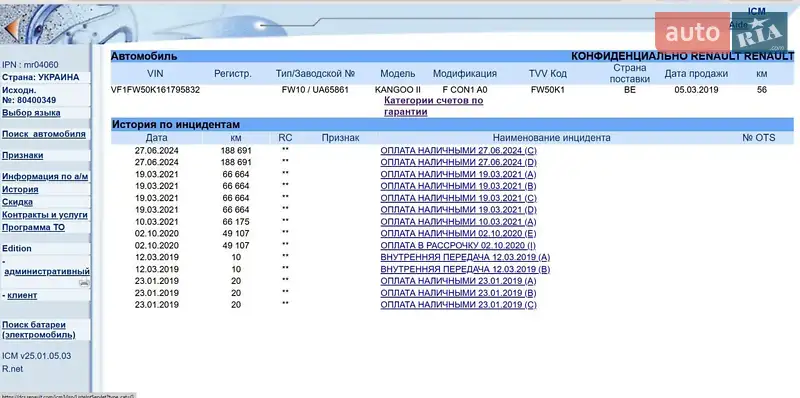Viewport: 800px width, 398px height.
Task: Open ОПЛАТА НАЛИЧНЫМИ 19.03.2021 (C) incident
Action: [458, 198]
